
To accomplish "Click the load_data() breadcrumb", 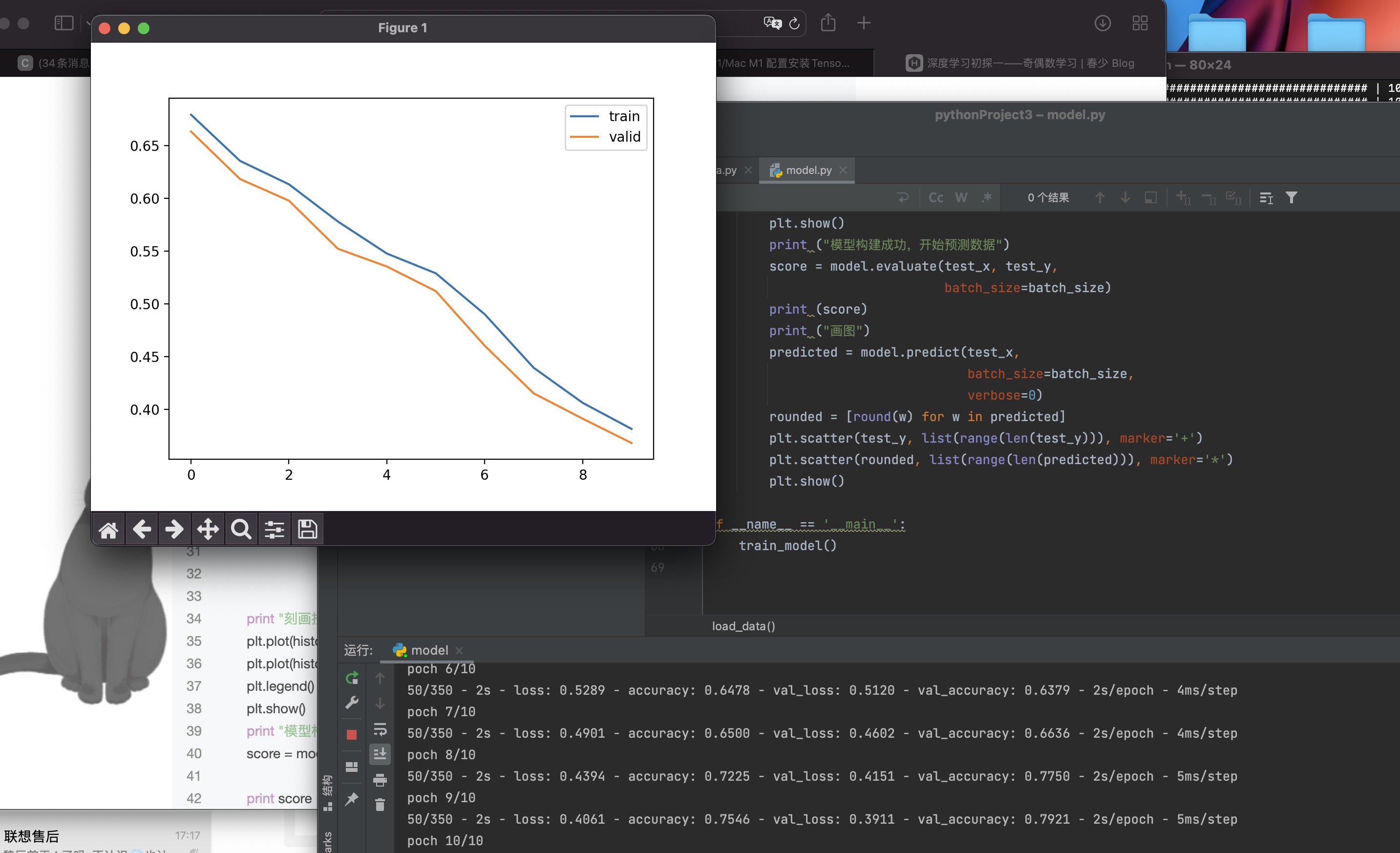I will click(x=743, y=626).
